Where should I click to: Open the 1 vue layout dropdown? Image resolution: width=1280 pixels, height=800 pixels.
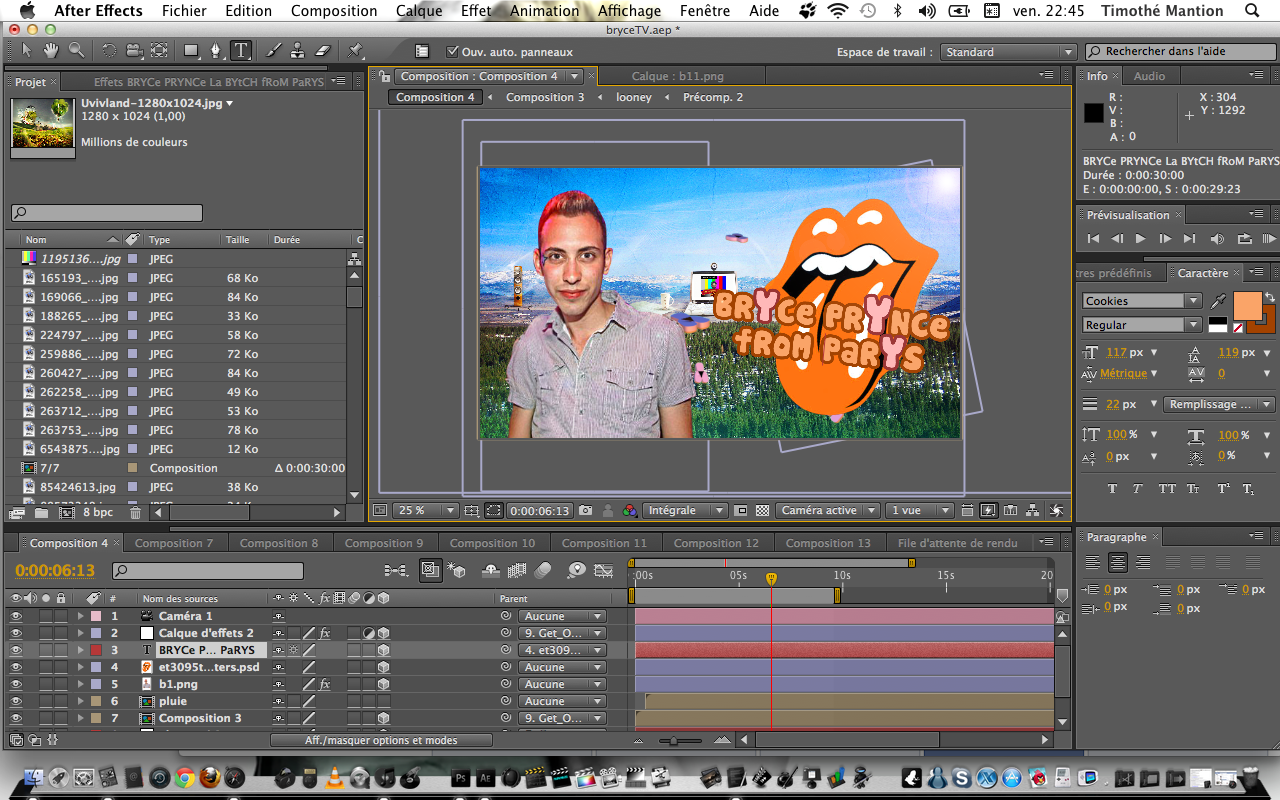click(920, 510)
